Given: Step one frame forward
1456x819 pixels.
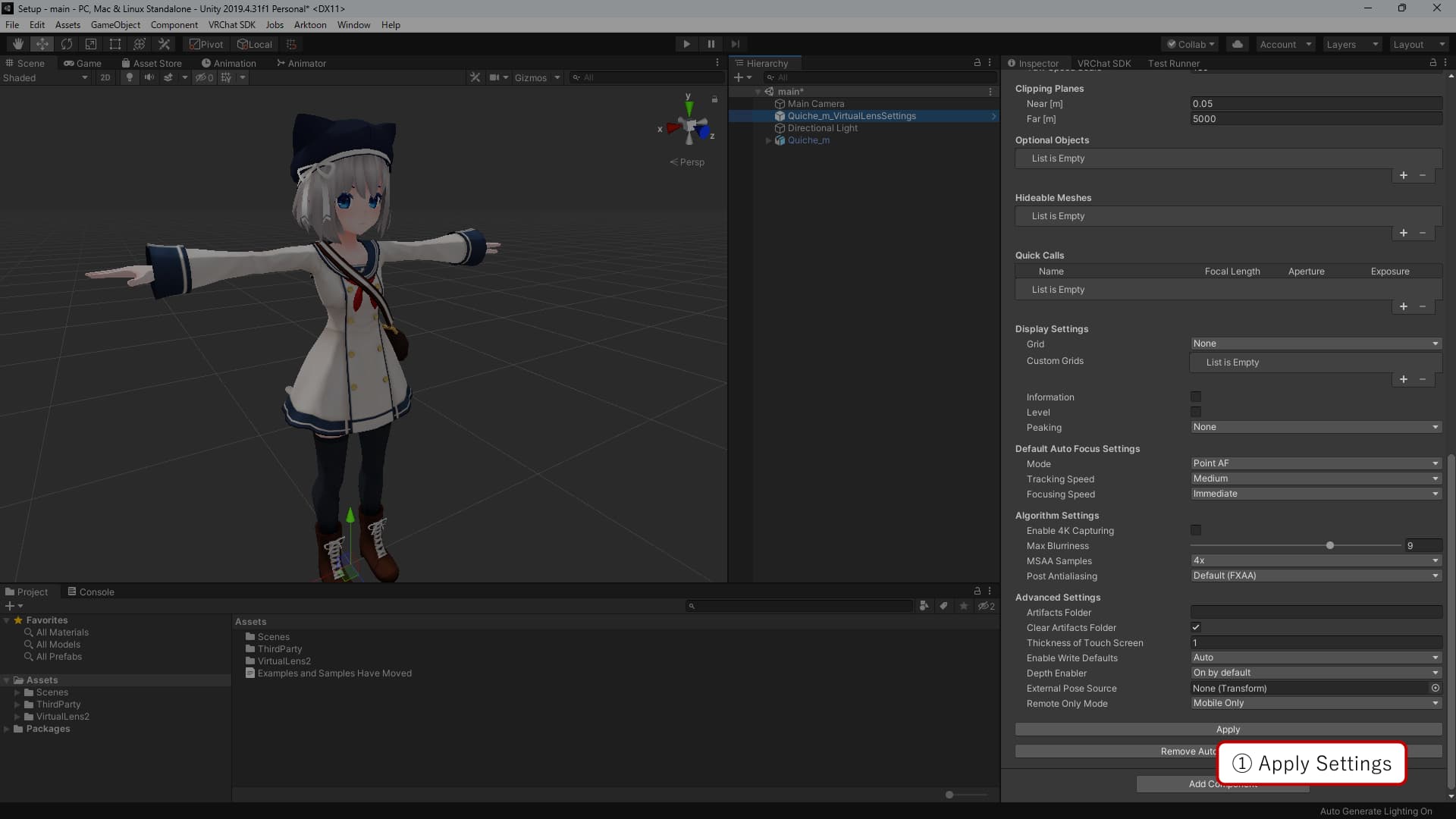Looking at the screenshot, I should click(735, 44).
